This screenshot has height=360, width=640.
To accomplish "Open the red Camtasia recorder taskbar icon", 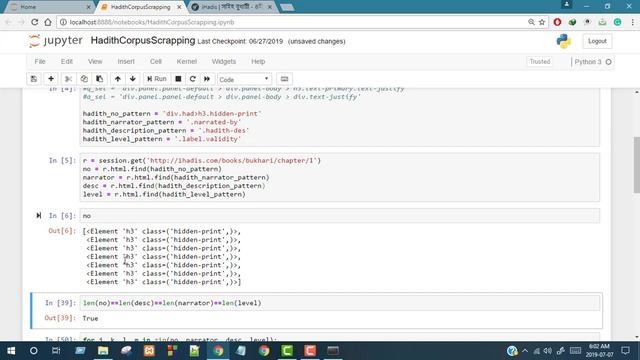I will 310,351.
